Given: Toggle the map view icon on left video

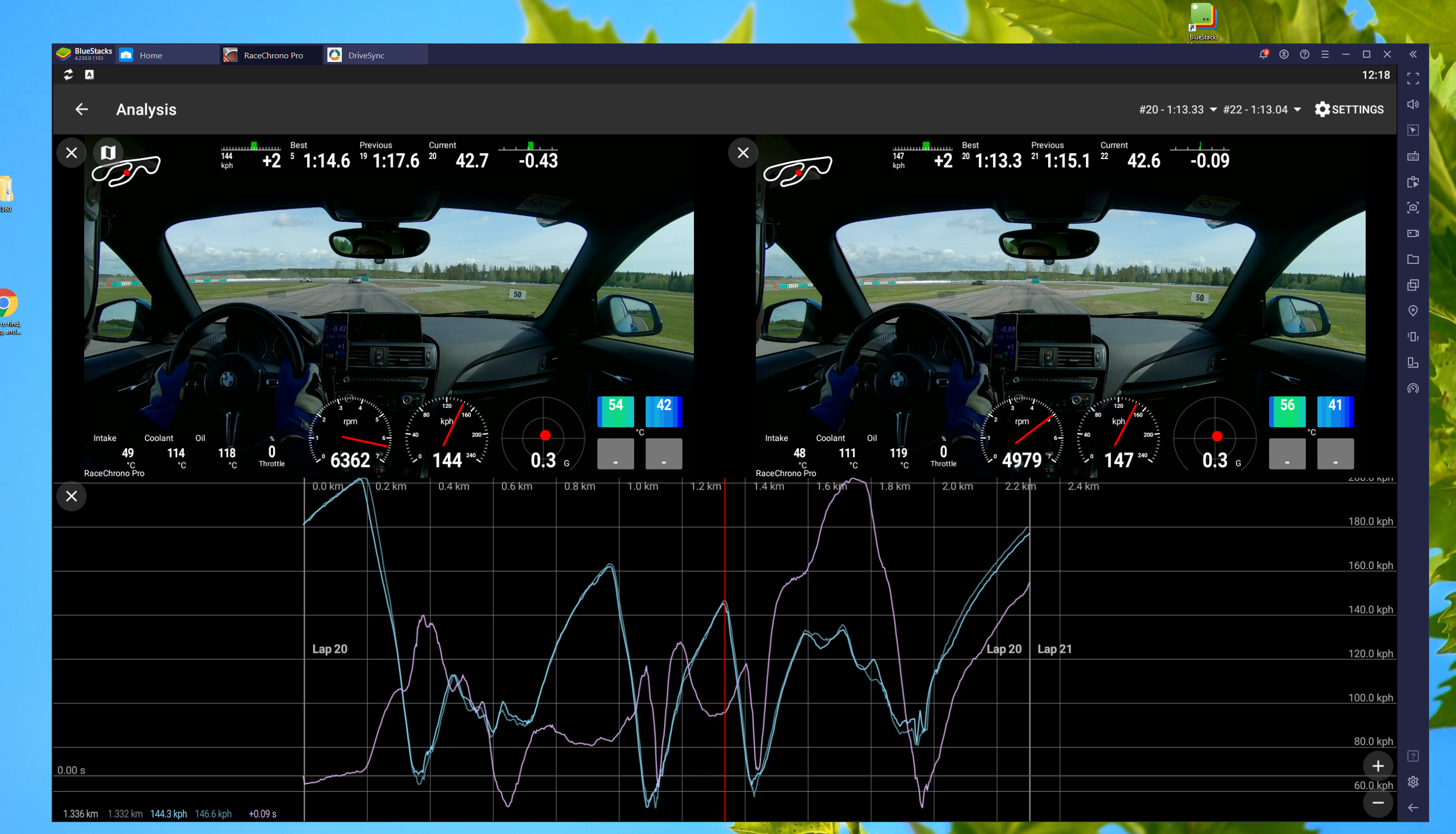Looking at the screenshot, I should click(108, 152).
